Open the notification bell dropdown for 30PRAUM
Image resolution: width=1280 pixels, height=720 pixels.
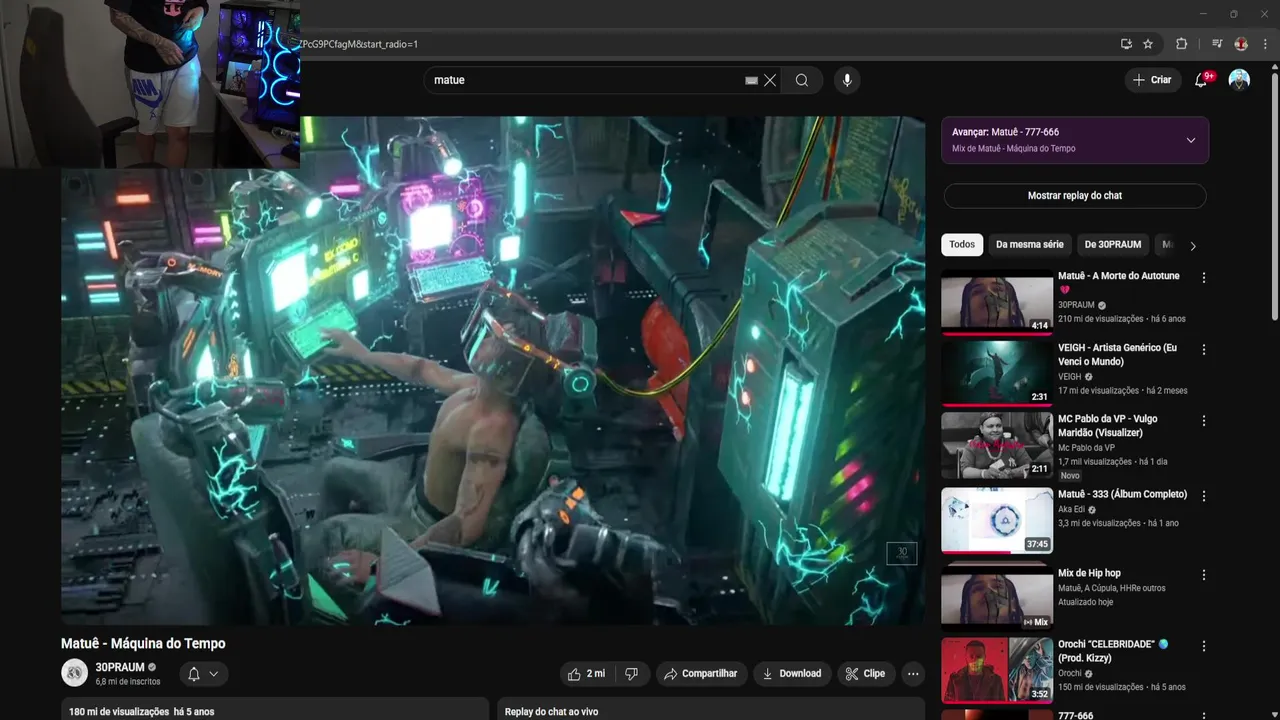pyautogui.click(x=203, y=674)
